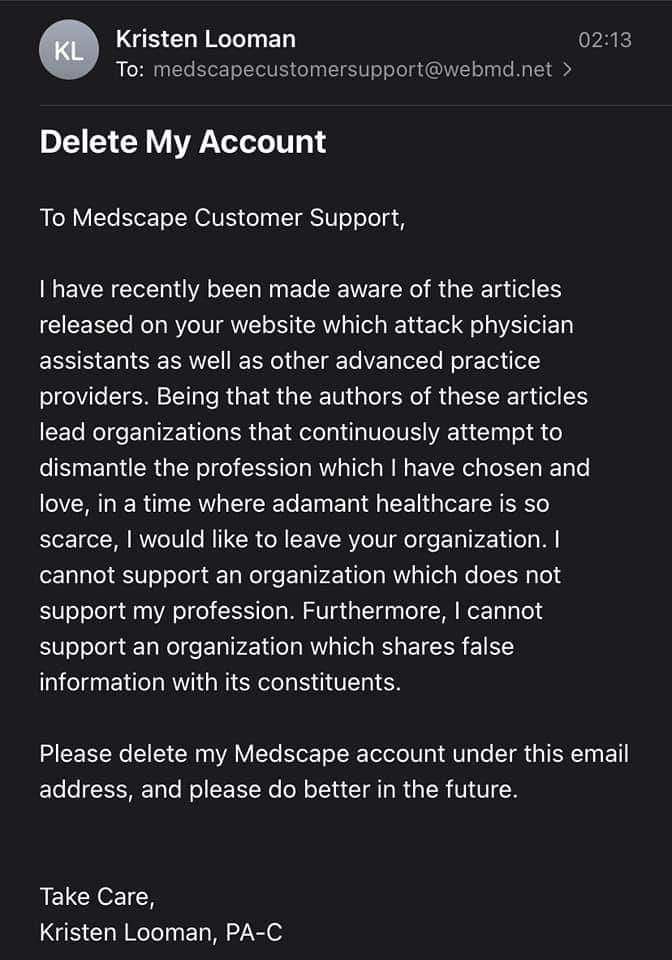672x960 pixels.
Task: Tap the line starting "providers. Being that the authors"
Action: pos(314,397)
